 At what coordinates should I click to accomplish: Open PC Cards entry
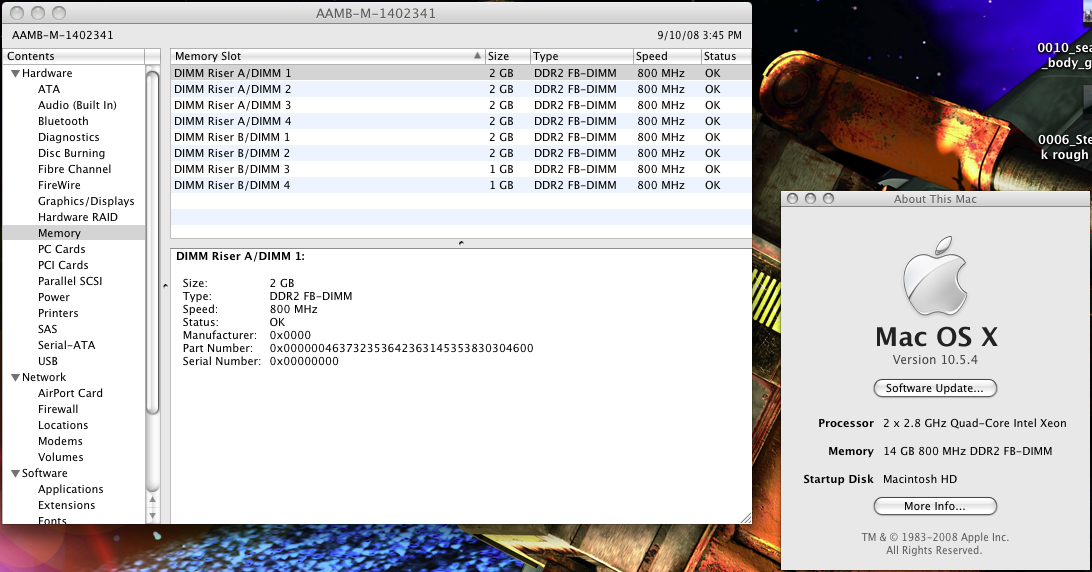tap(61, 249)
